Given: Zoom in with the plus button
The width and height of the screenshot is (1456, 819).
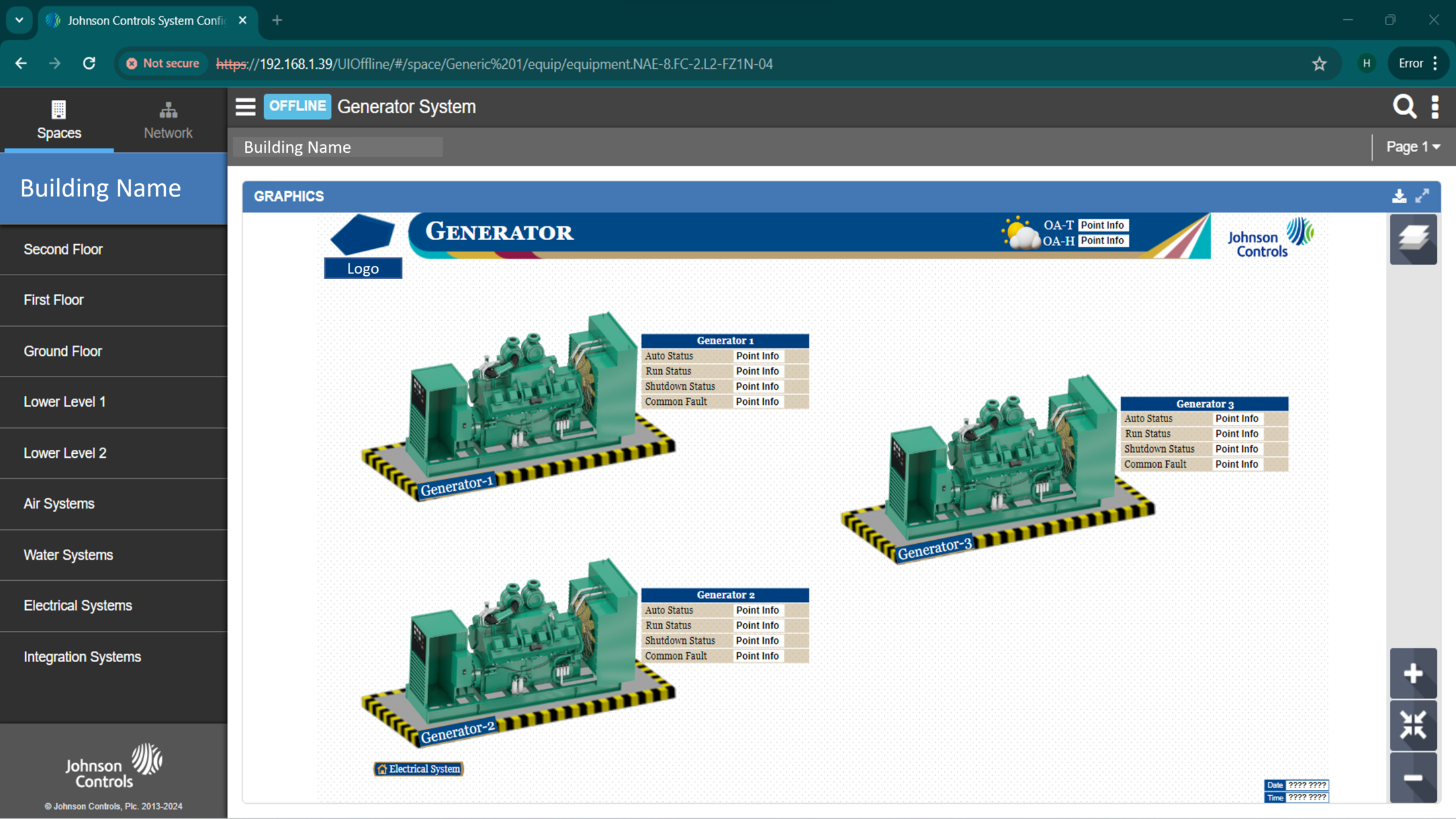Looking at the screenshot, I should click(x=1413, y=673).
